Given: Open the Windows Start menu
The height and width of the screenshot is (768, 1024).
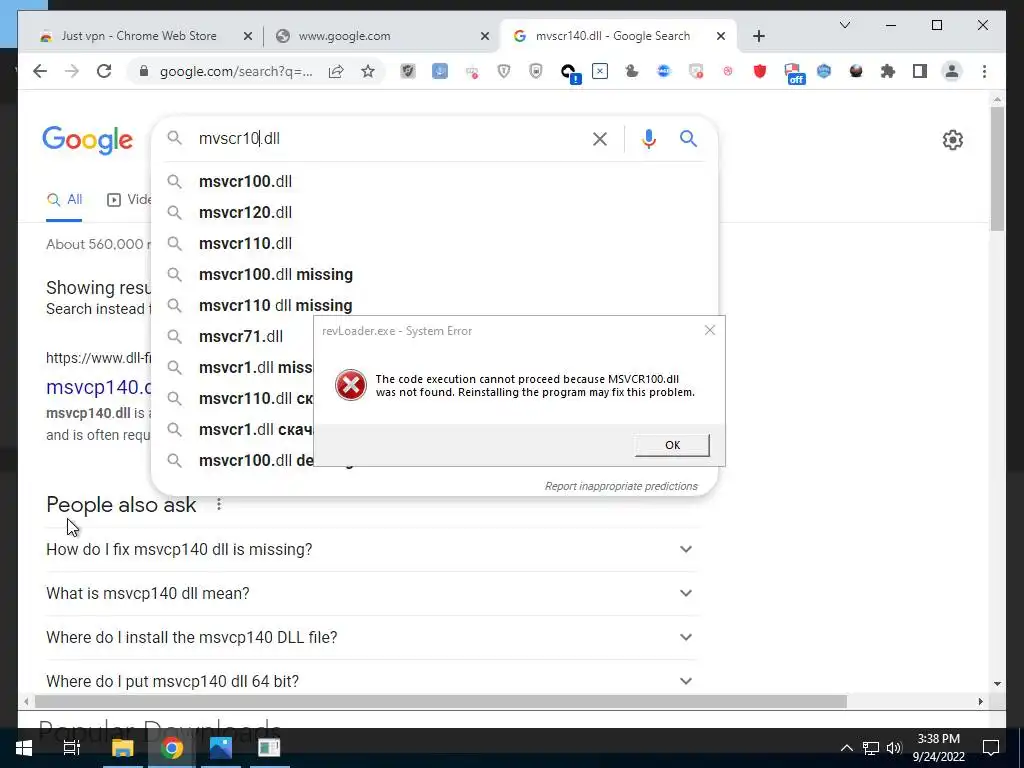Looking at the screenshot, I should tap(24, 748).
